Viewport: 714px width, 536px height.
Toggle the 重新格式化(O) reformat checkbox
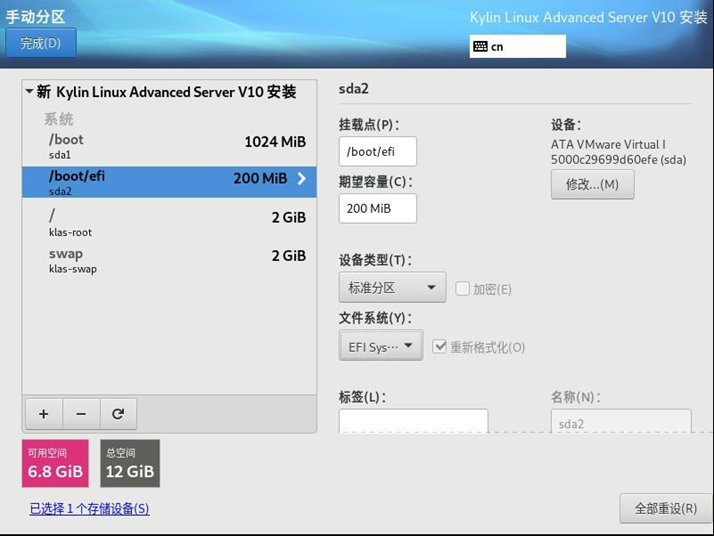point(439,347)
